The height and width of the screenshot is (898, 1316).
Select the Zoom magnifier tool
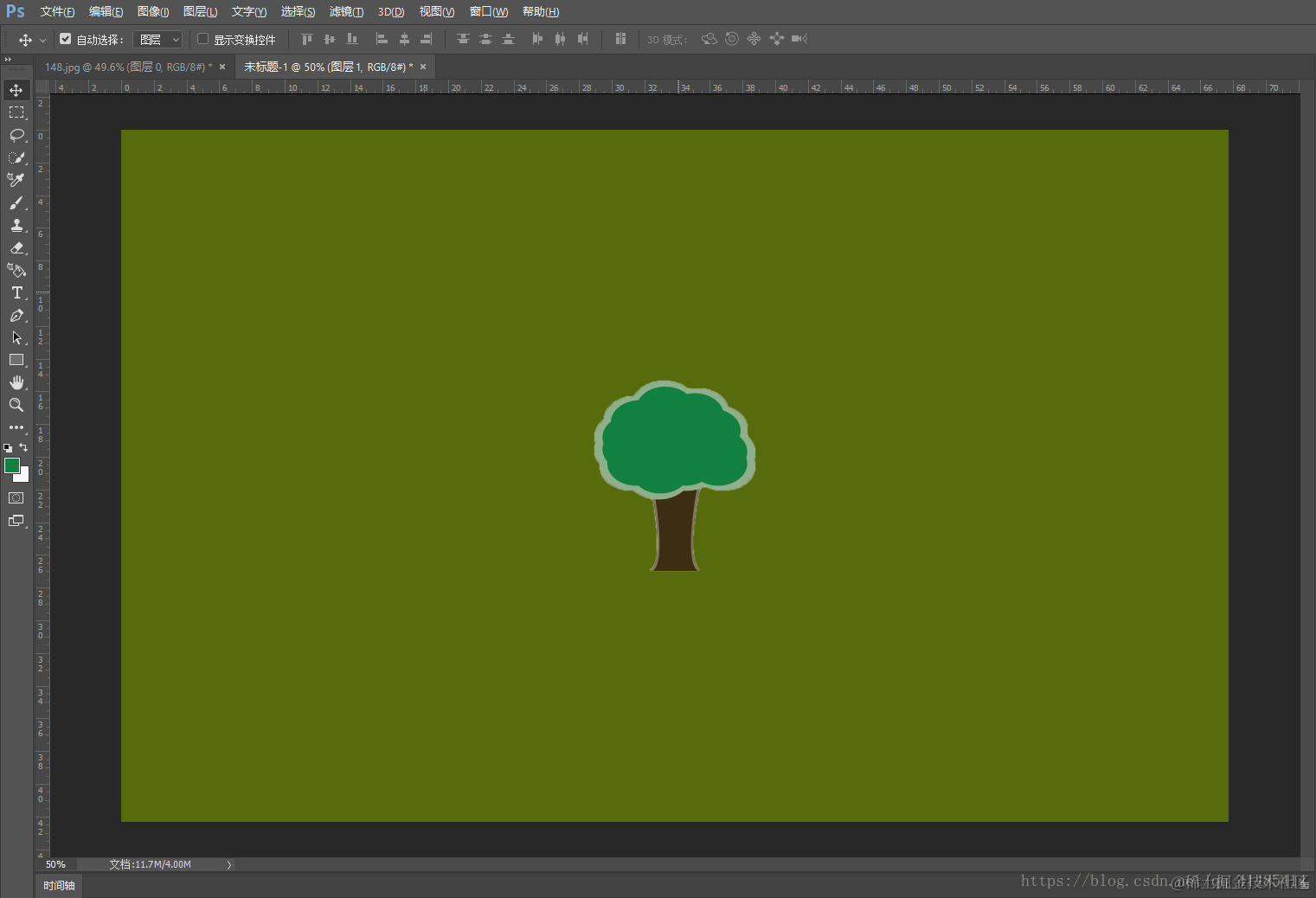point(16,405)
